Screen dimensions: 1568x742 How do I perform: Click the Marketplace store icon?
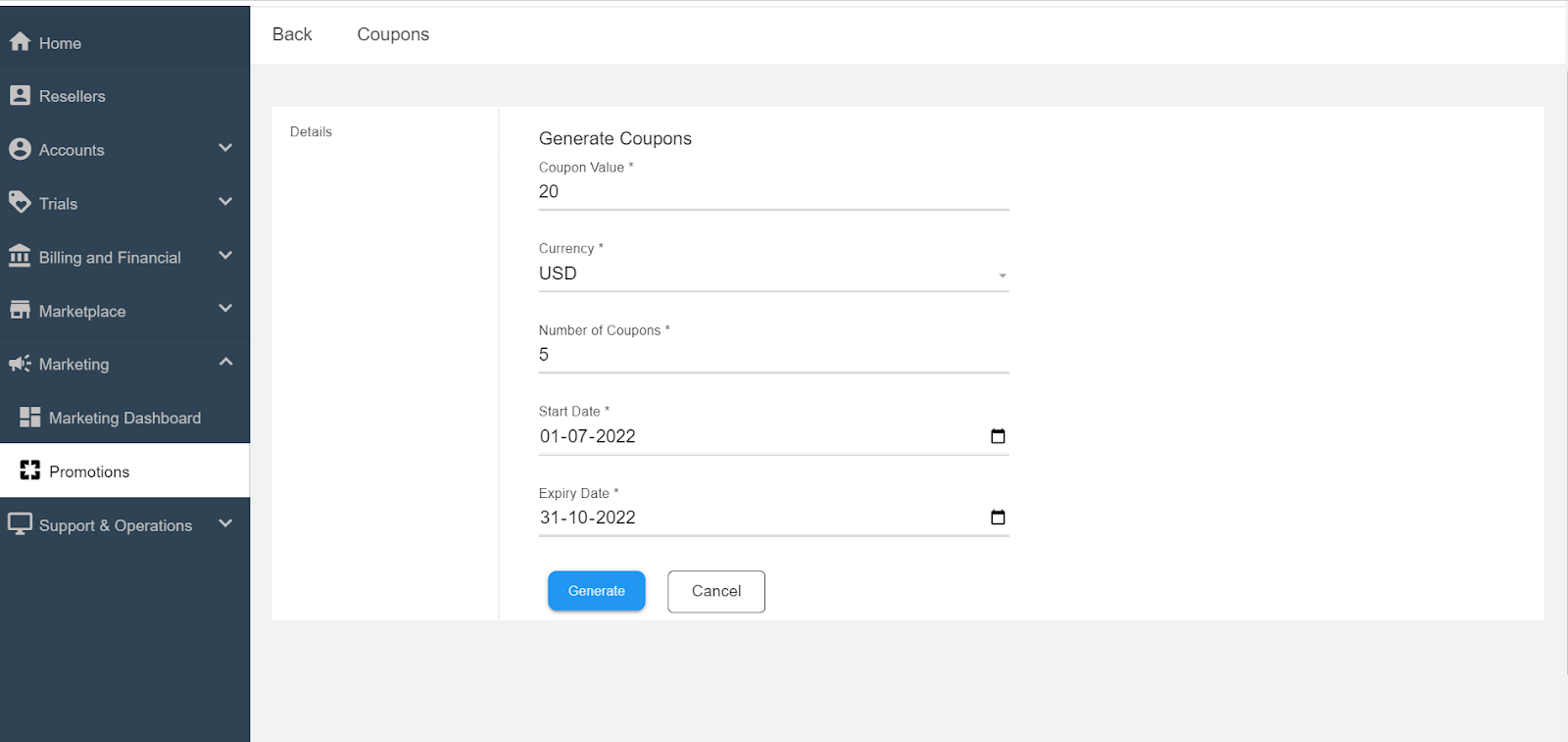pyautogui.click(x=20, y=310)
